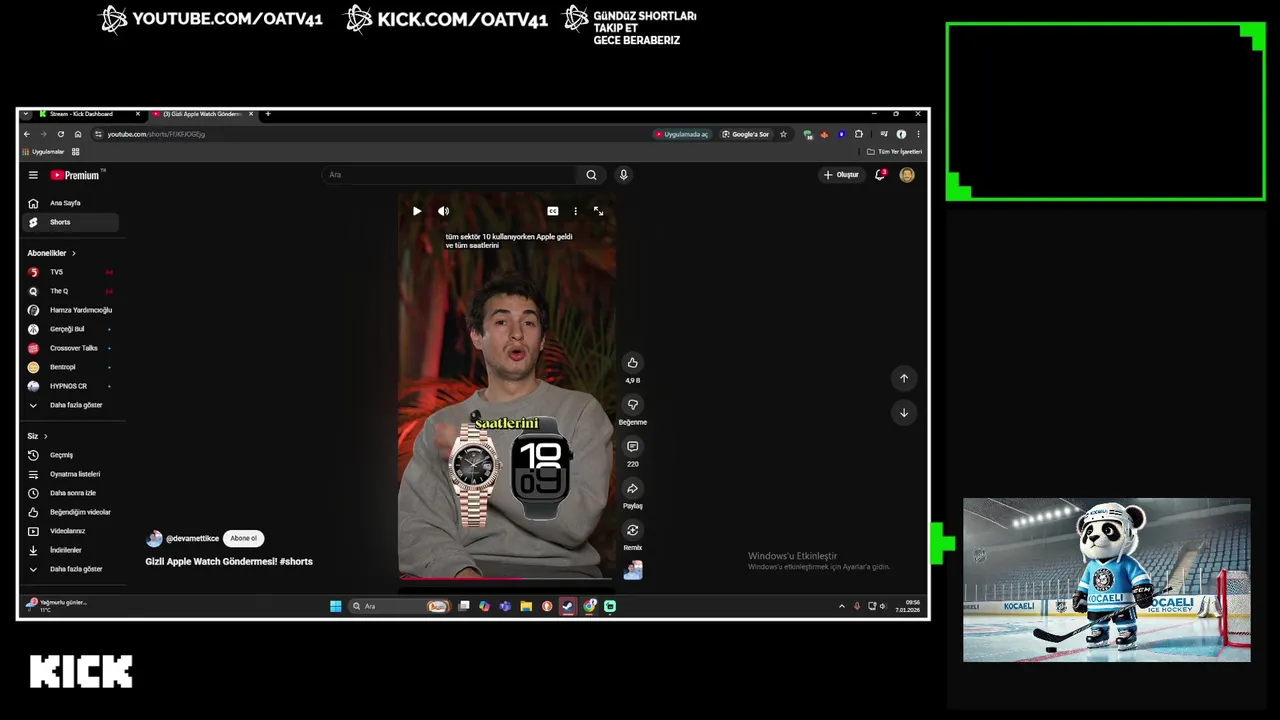Play the Shorts video

click(417, 211)
